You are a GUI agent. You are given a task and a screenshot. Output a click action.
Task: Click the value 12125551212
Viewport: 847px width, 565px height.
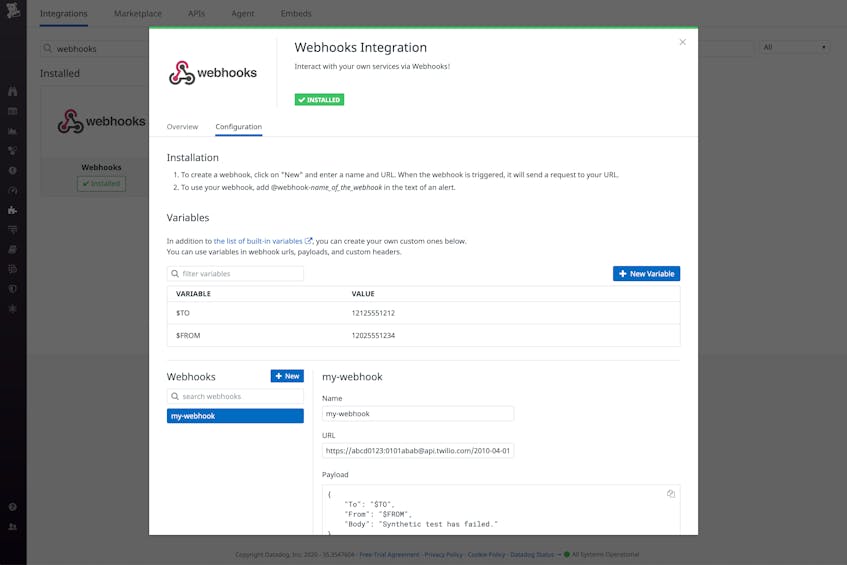click(x=373, y=313)
